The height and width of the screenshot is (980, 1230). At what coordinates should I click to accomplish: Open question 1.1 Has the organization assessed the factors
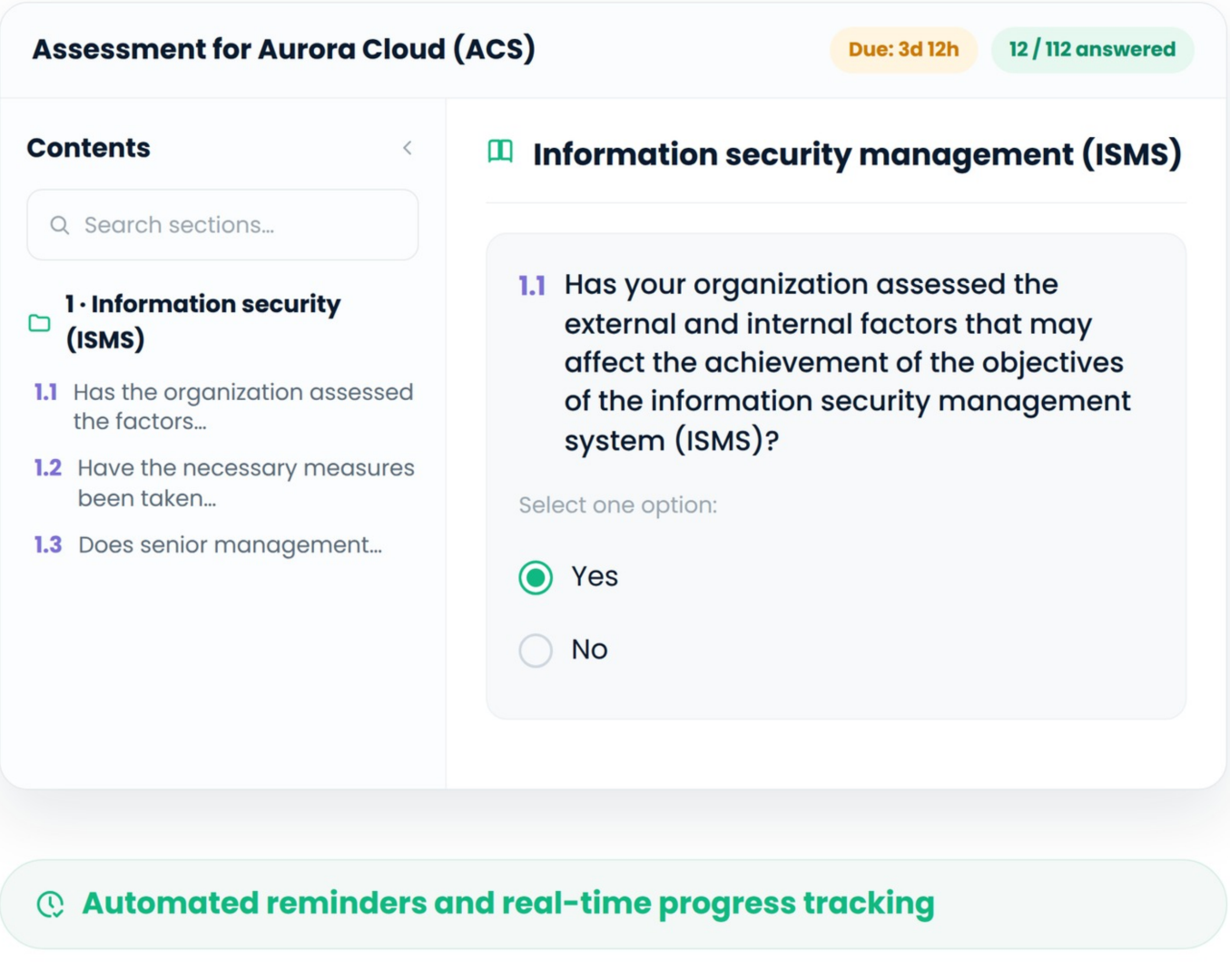223,407
